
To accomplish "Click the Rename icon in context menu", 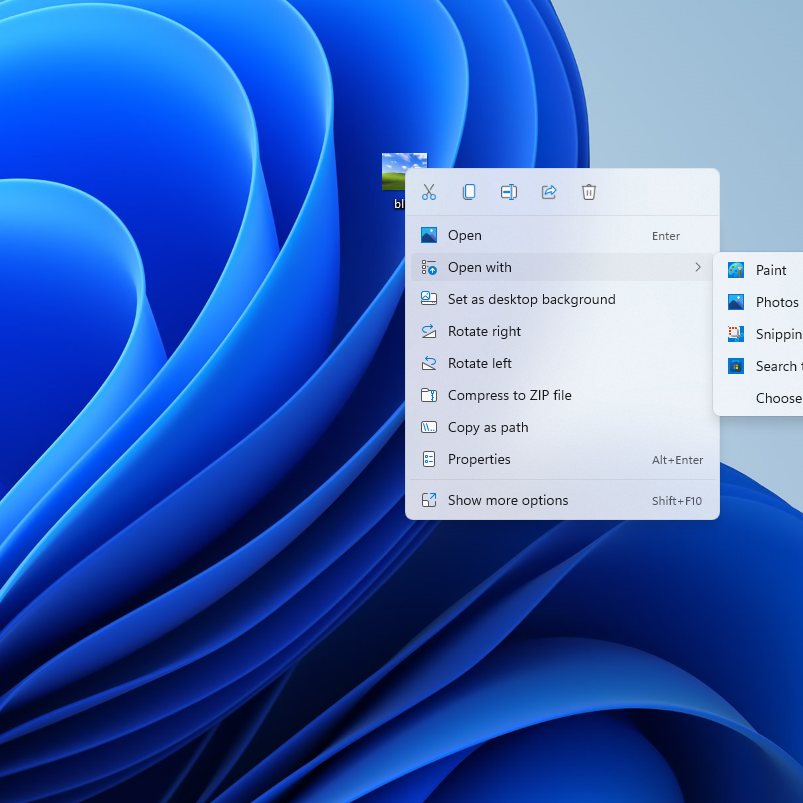I will [509, 192].
